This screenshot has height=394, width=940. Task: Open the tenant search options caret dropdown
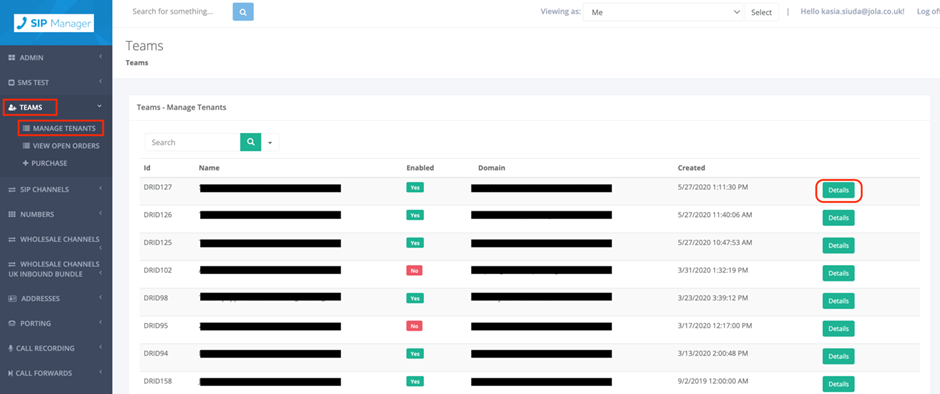(x=270, y=143)
